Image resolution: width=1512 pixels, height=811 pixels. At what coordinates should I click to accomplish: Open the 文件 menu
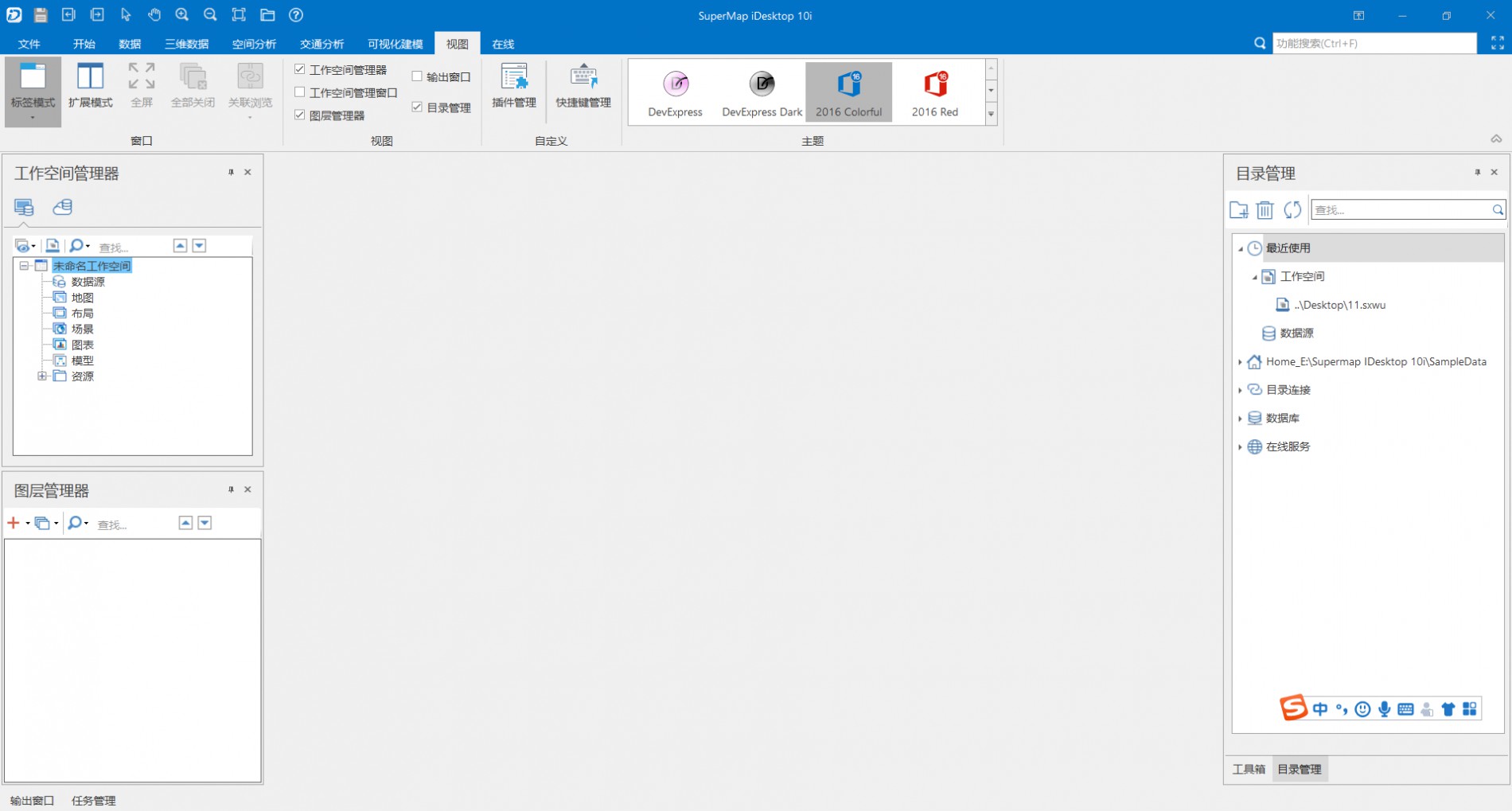[29, 44]
